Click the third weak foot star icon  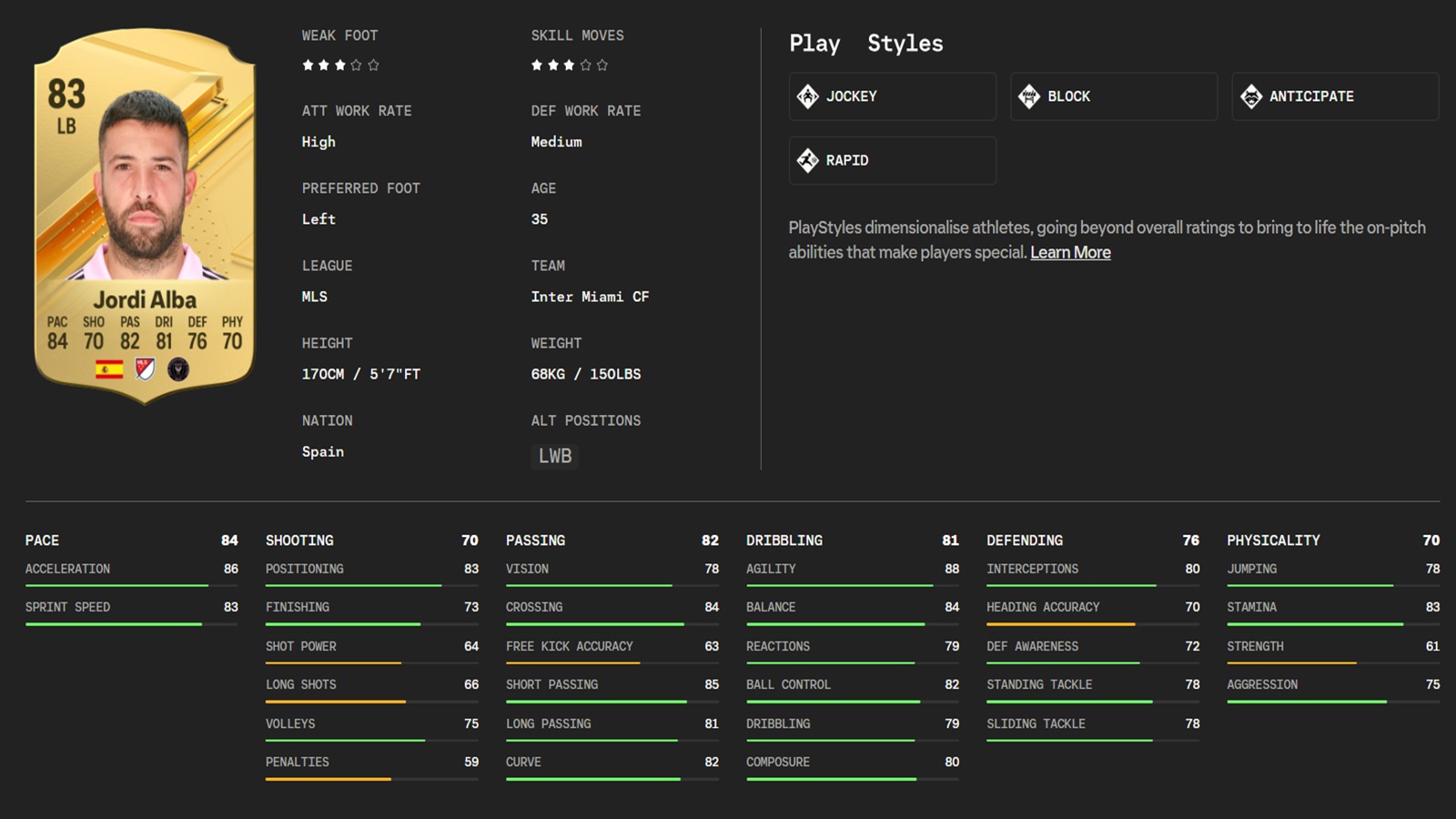pos(342,64)
